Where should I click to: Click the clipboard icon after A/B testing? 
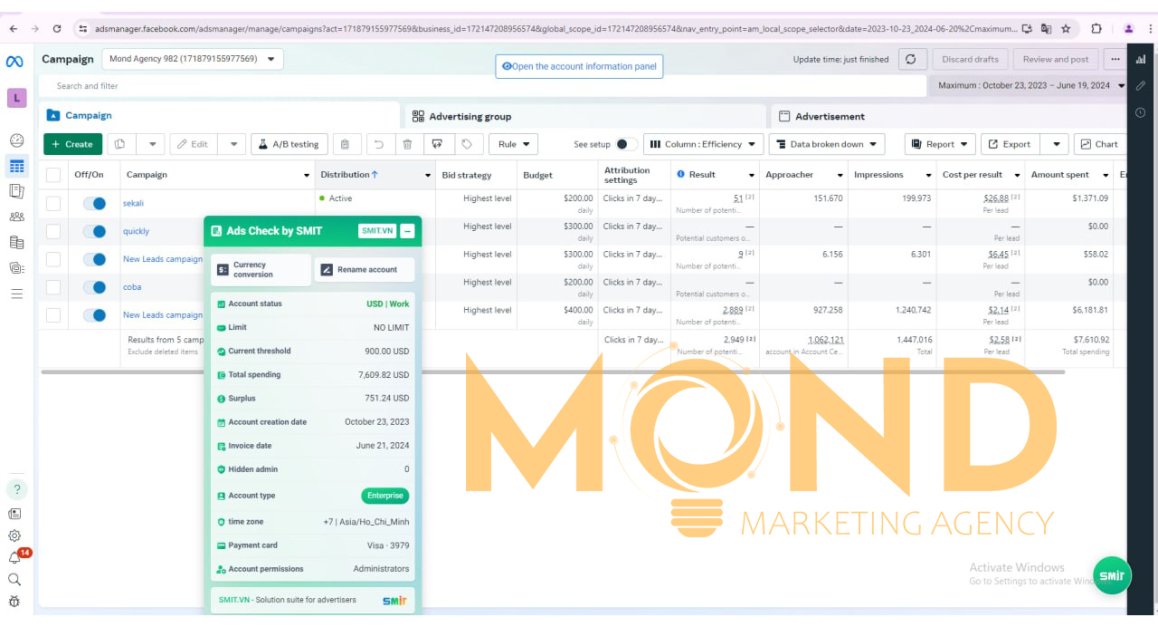click(x=345, y=144)
